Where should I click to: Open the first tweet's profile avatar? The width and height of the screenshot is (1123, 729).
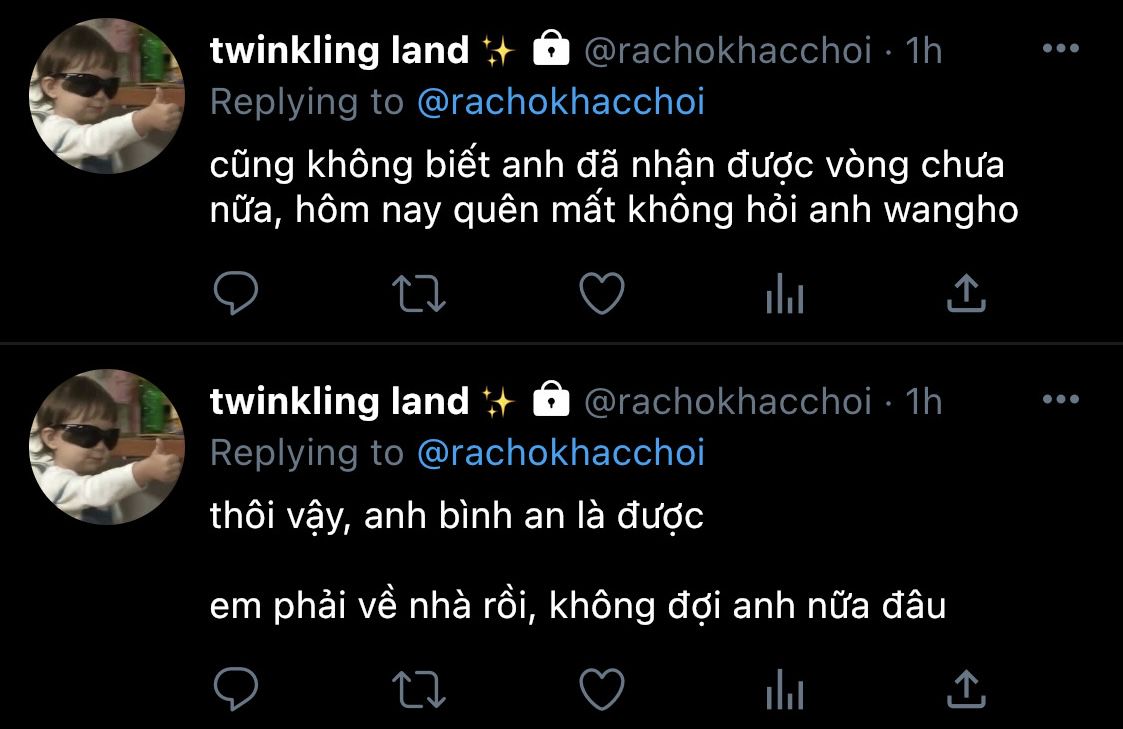coord(107,97)
